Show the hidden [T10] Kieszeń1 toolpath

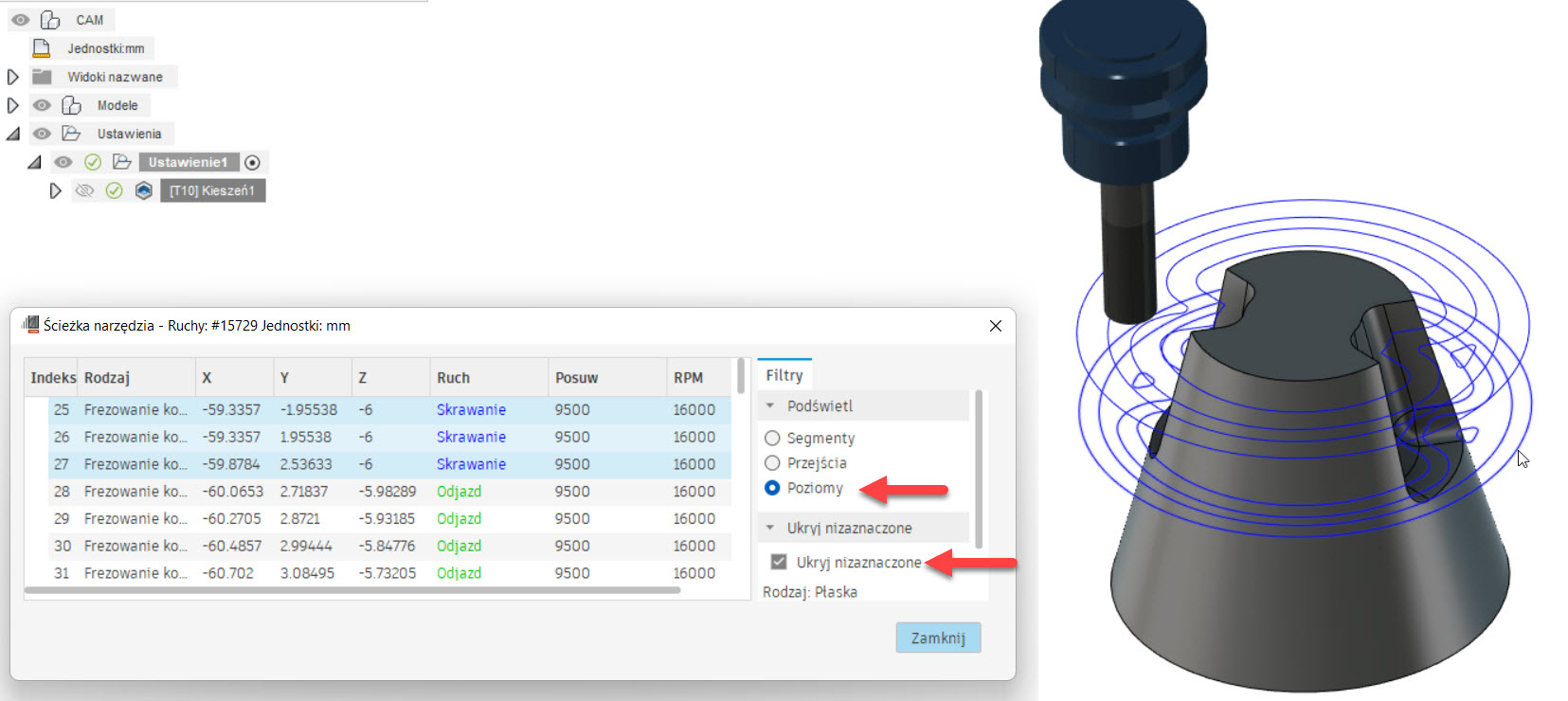pos(84,190)
